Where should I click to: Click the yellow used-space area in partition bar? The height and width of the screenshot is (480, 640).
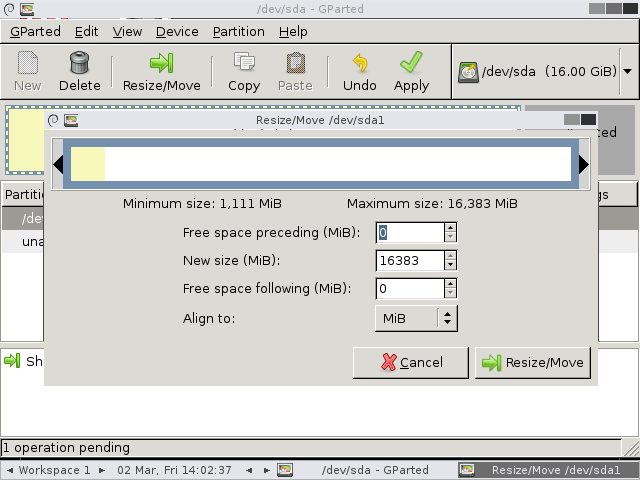[x=88, y=164]
